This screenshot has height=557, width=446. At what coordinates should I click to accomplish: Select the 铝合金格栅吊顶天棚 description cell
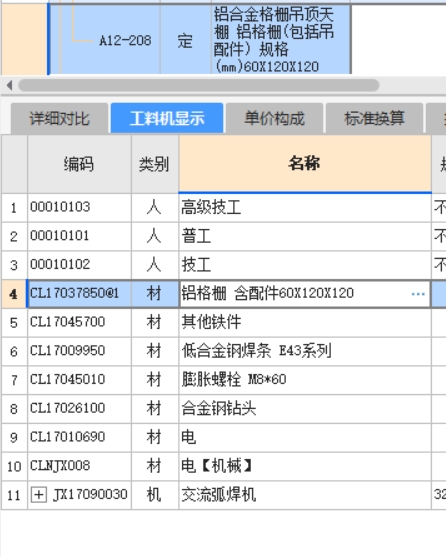click(281, 40)
